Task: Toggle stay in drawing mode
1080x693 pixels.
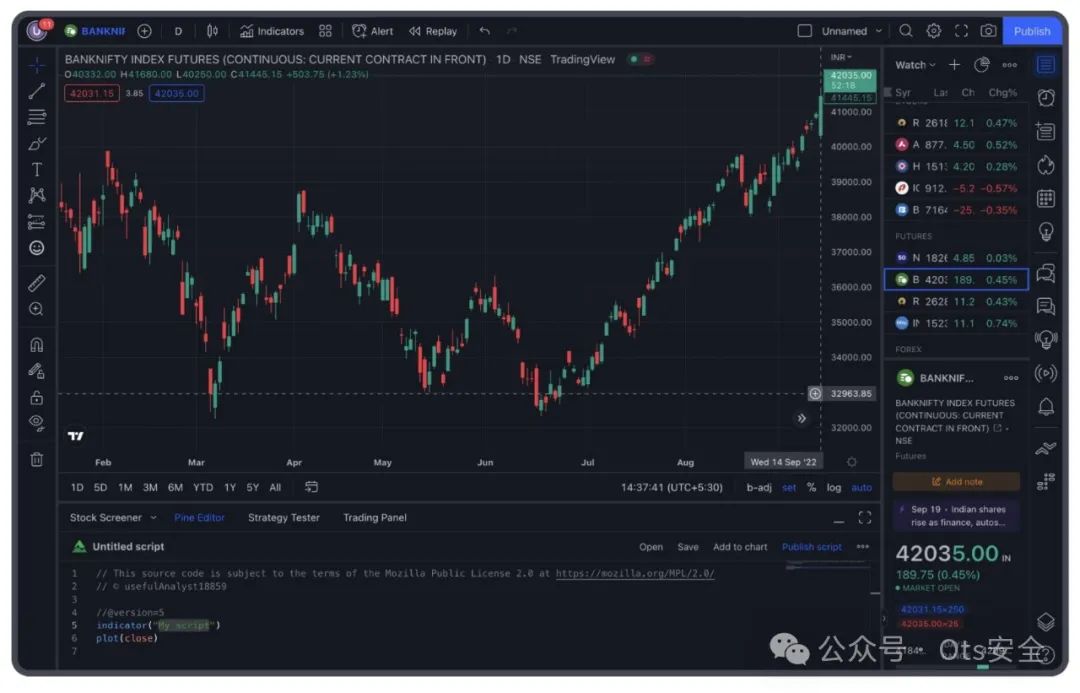Action: point(37,371)
